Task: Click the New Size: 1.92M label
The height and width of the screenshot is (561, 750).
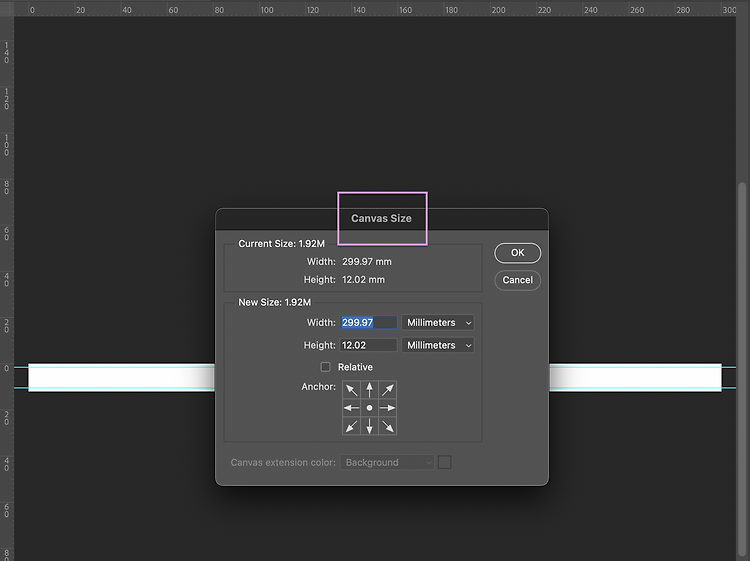Action: pos(275,302)
